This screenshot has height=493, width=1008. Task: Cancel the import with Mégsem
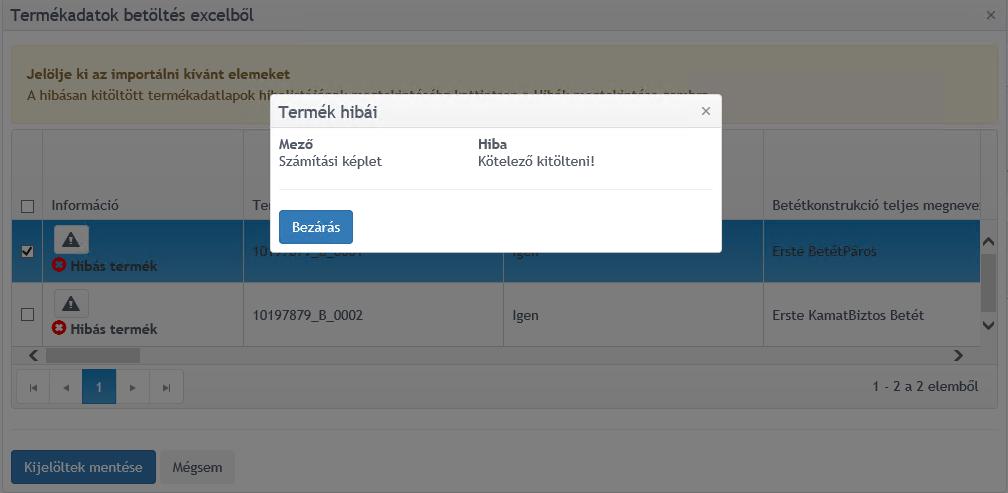[x=197, y=467]
